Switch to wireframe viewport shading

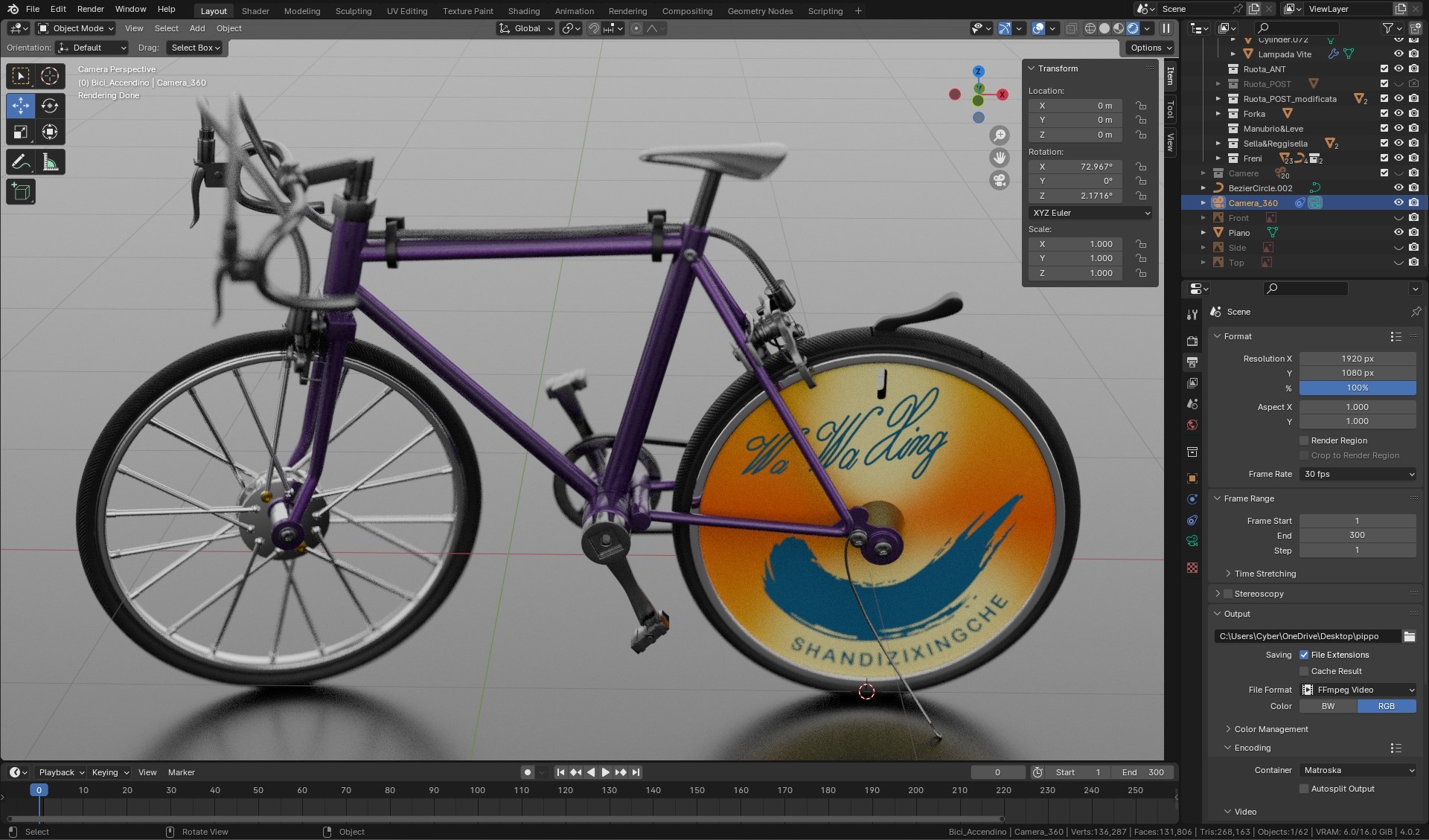click(1090, 28)
